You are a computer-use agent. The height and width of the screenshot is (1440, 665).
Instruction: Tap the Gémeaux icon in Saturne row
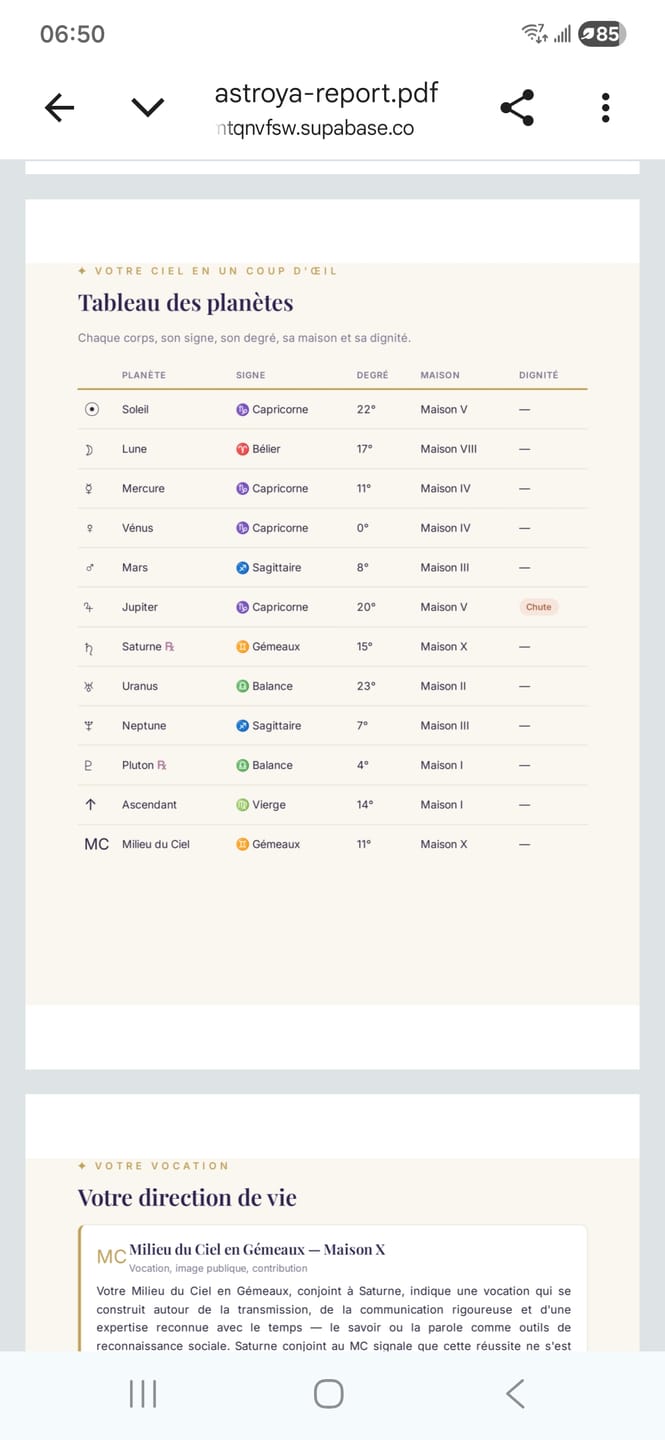tap(242, 647)
